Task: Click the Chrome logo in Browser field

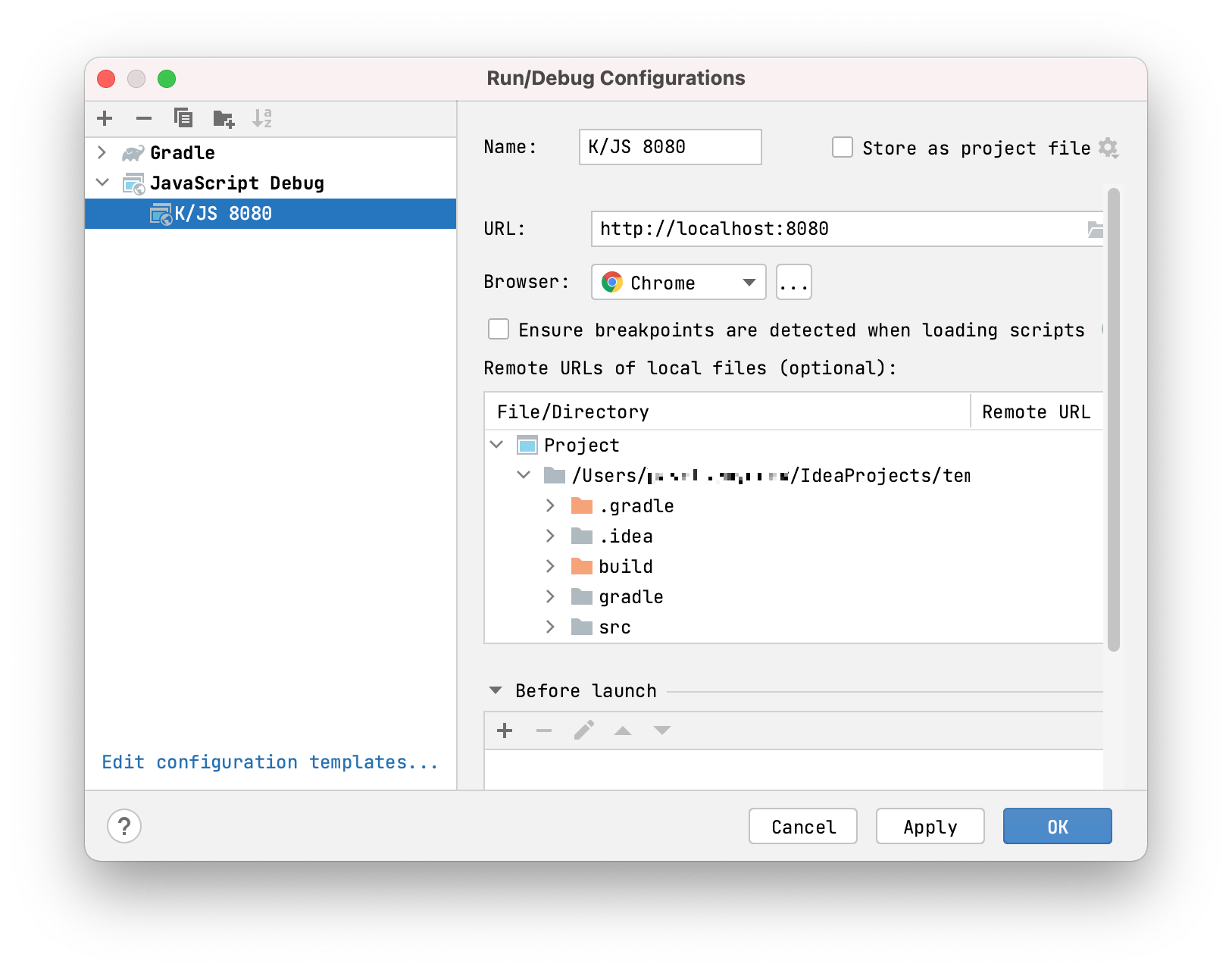Action: (x=612, y=282)
